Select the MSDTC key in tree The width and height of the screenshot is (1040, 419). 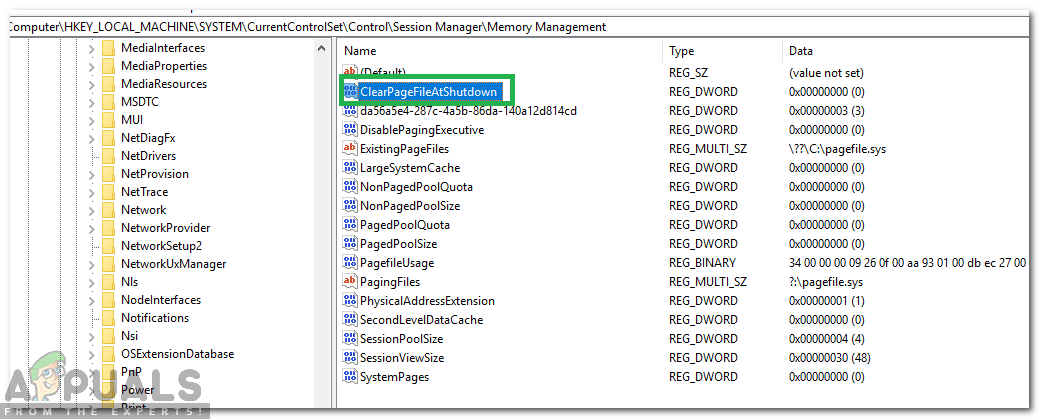(139, 102)
